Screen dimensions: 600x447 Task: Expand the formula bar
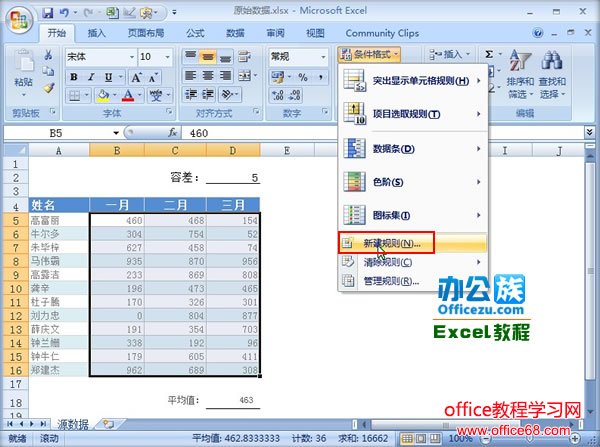tap(589, 132)
